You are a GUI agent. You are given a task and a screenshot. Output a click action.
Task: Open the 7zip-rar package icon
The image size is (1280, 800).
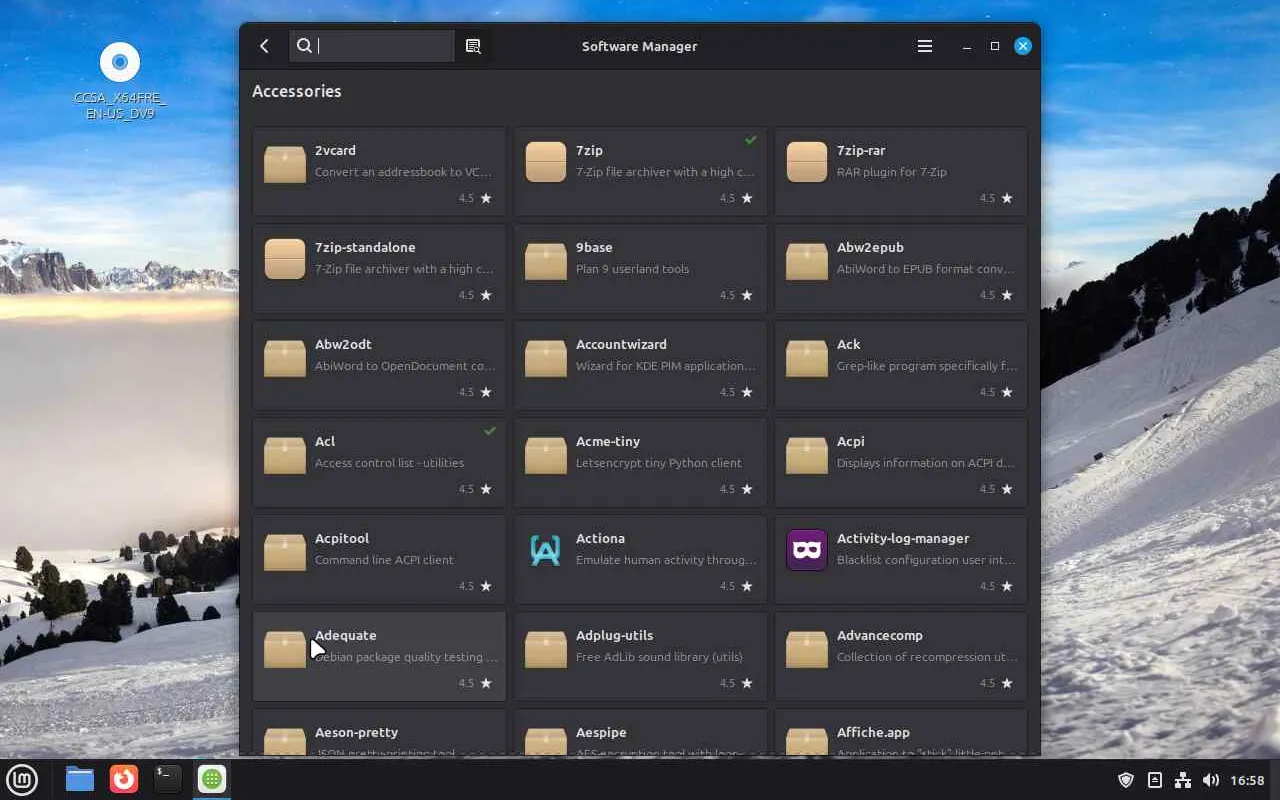(x=807, y=163)
